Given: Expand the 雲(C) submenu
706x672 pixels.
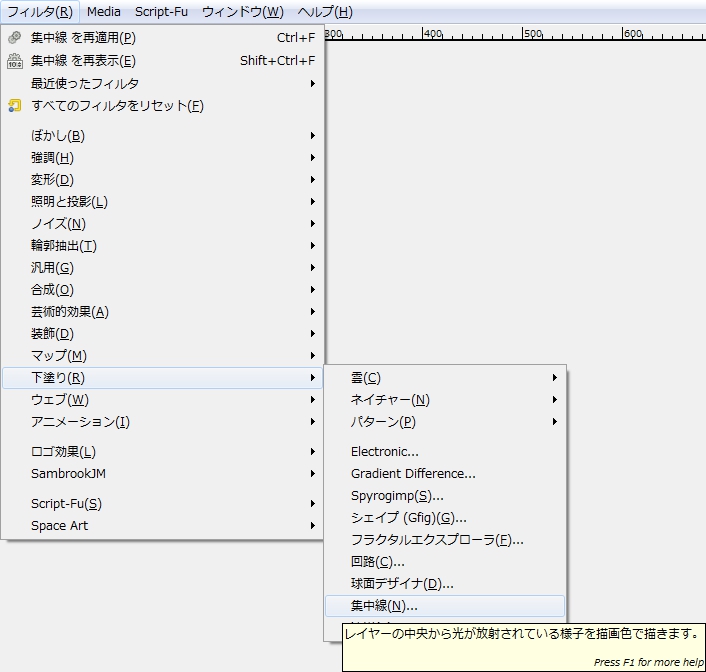Looking at the screenshot, I should click(445, 377).
